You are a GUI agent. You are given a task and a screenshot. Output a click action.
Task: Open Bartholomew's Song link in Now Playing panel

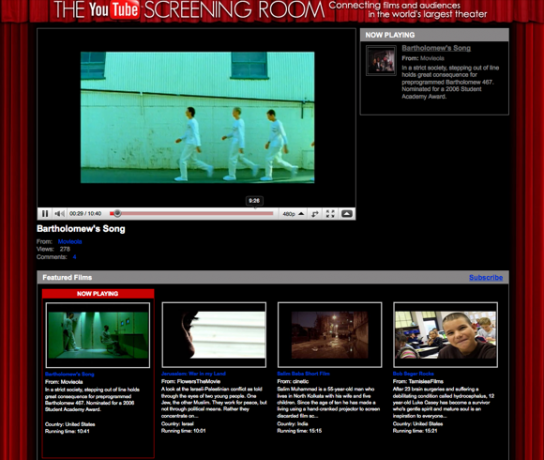click(436, 48)
